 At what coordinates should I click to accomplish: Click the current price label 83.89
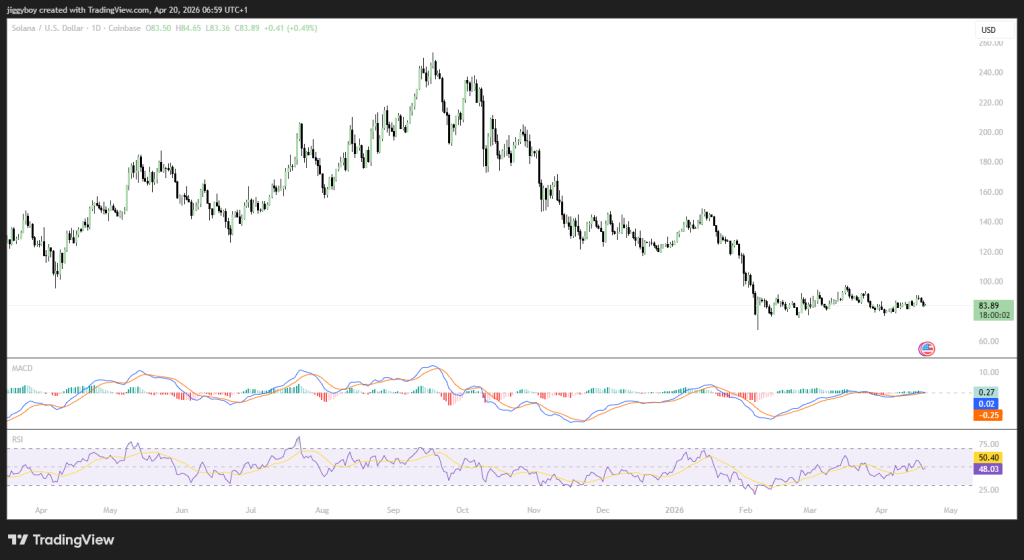click(x=989, y=305)
